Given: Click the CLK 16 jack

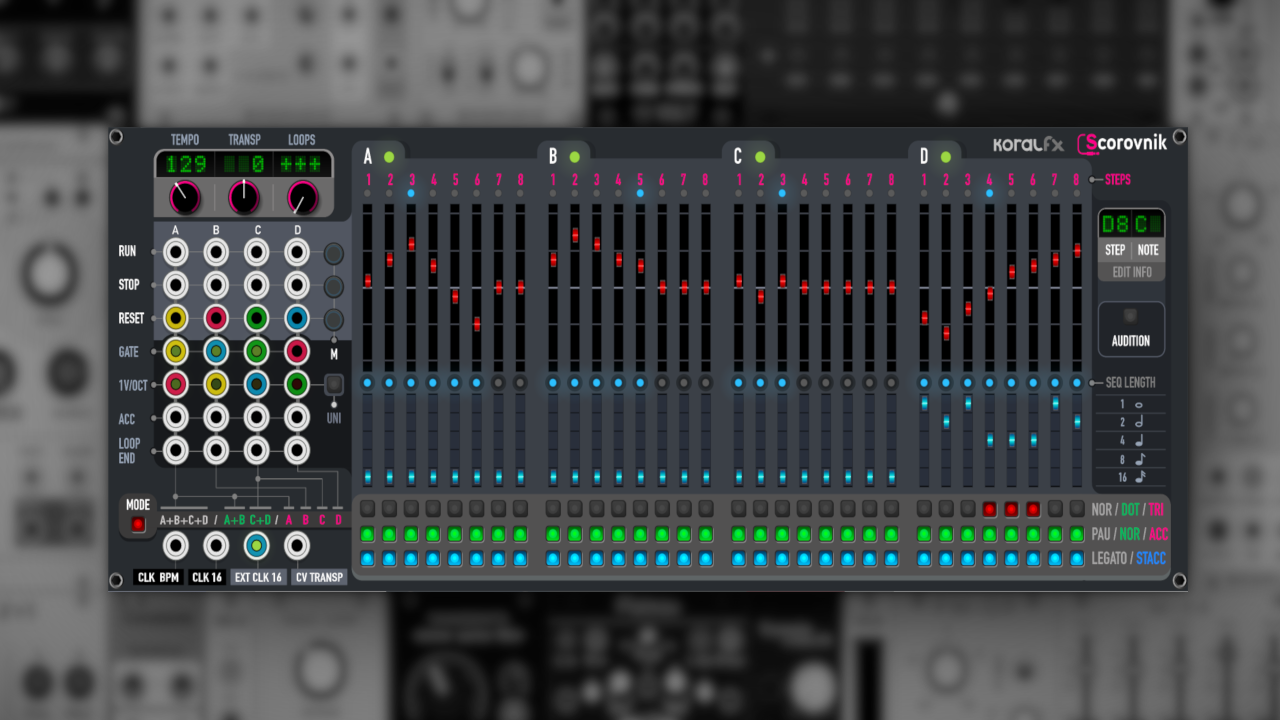Looking at the screenshot, I should 216,545.
